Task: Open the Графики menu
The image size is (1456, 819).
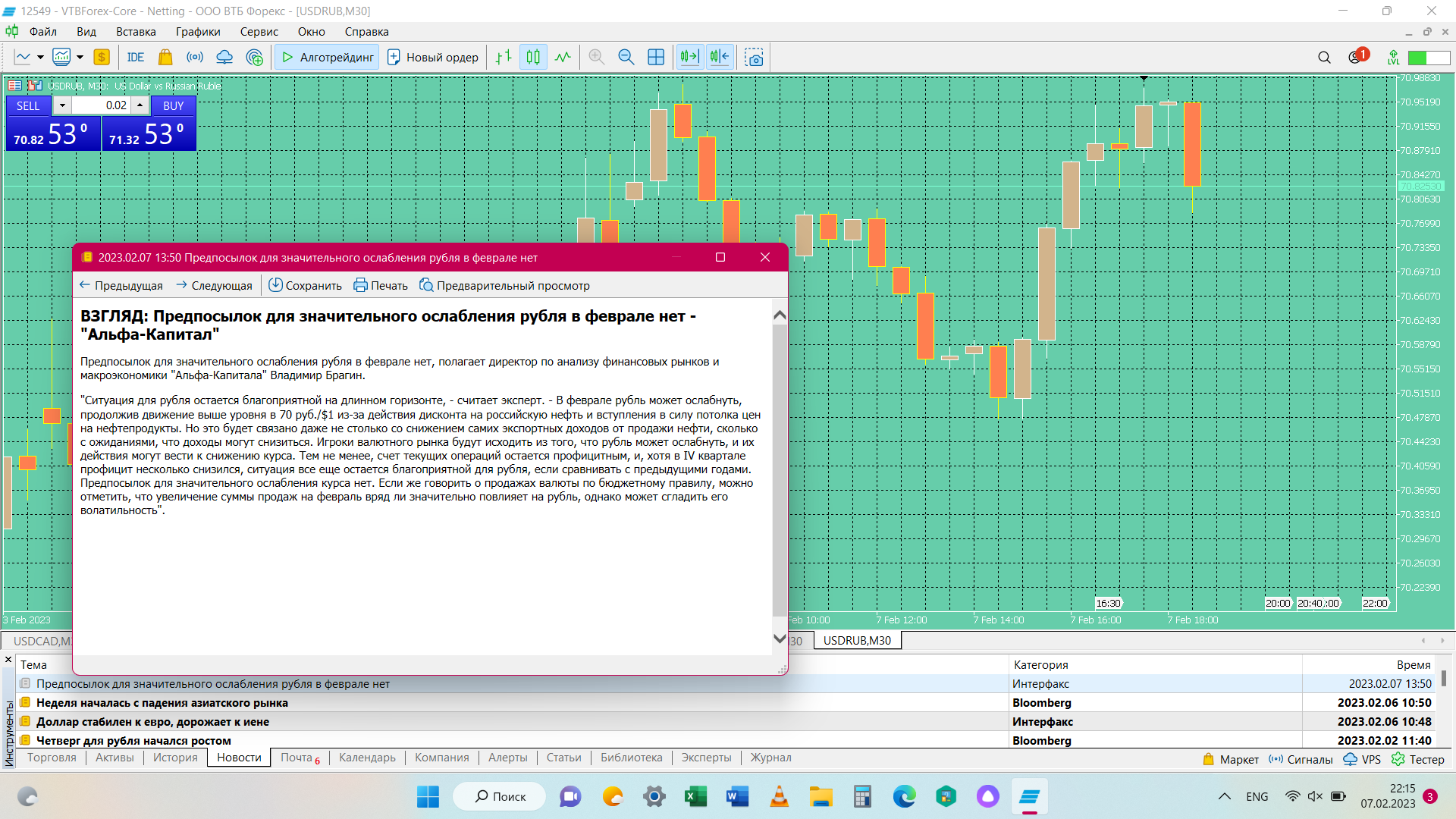Action: (x=197, y=32)
